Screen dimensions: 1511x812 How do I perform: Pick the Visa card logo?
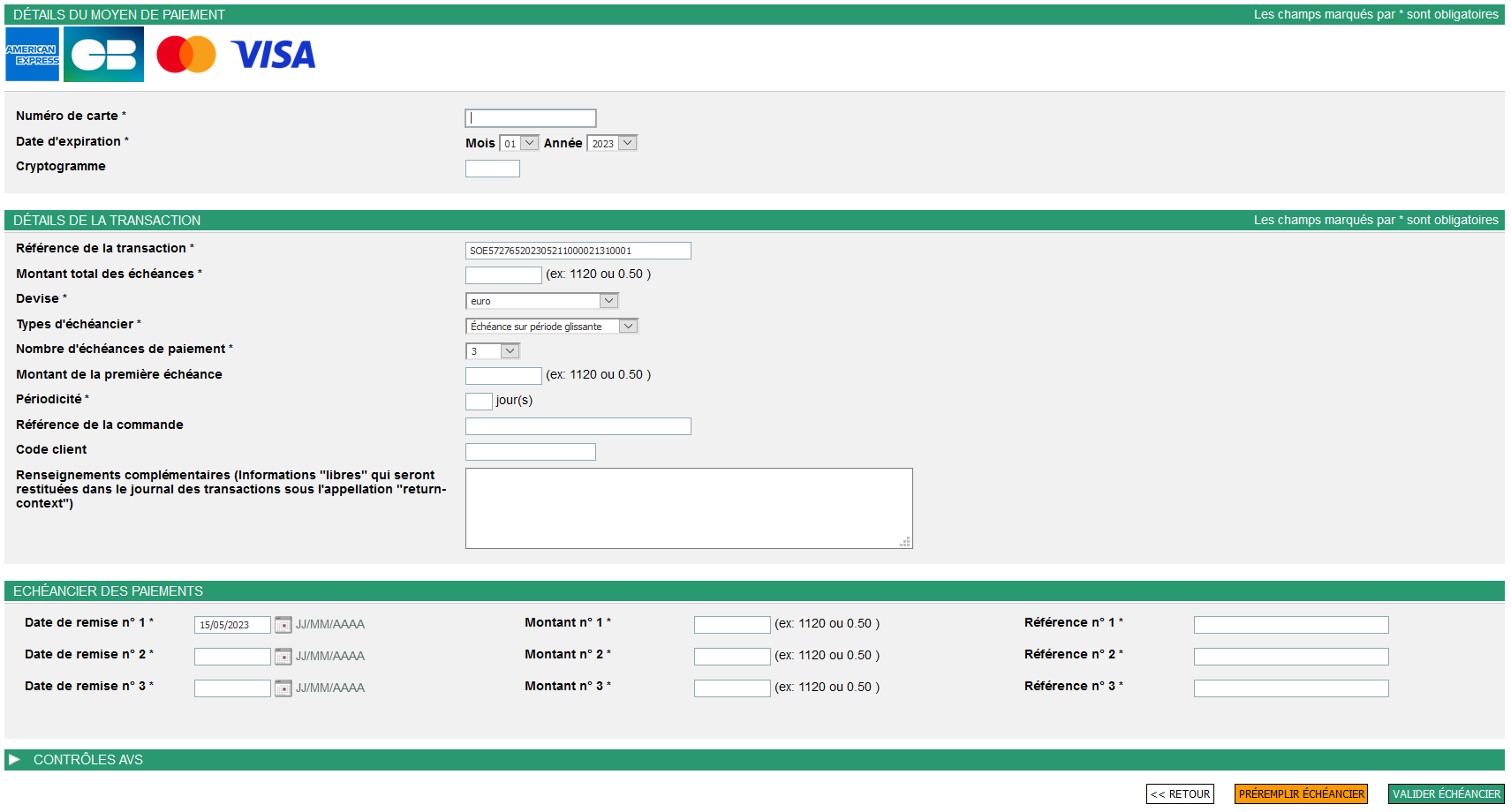(273, 55)
